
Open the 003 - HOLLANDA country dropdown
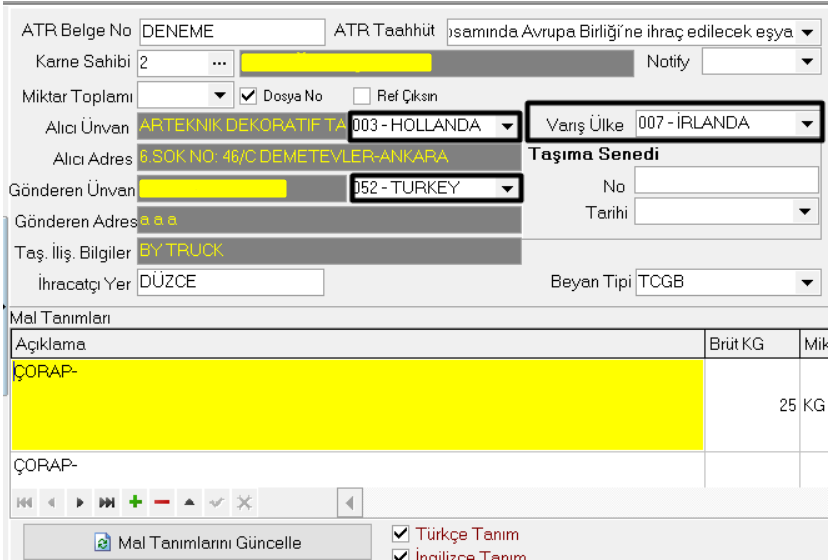point(508,126)
